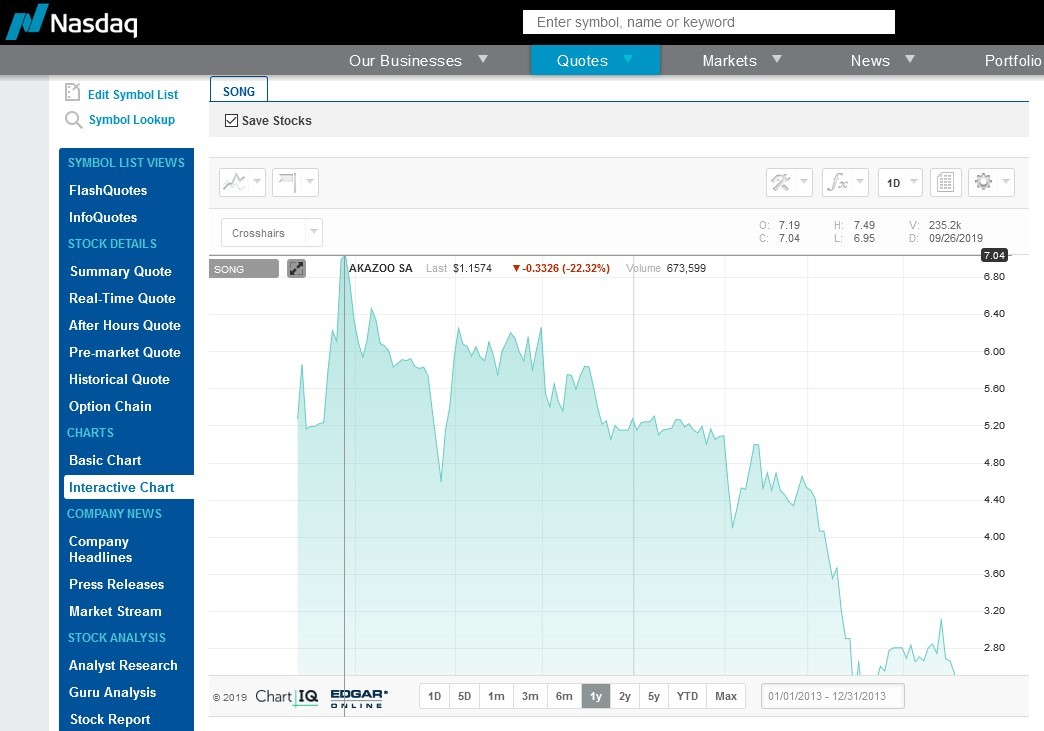Expand the settings gear dropdown arrow

[x=1005, y=182]
